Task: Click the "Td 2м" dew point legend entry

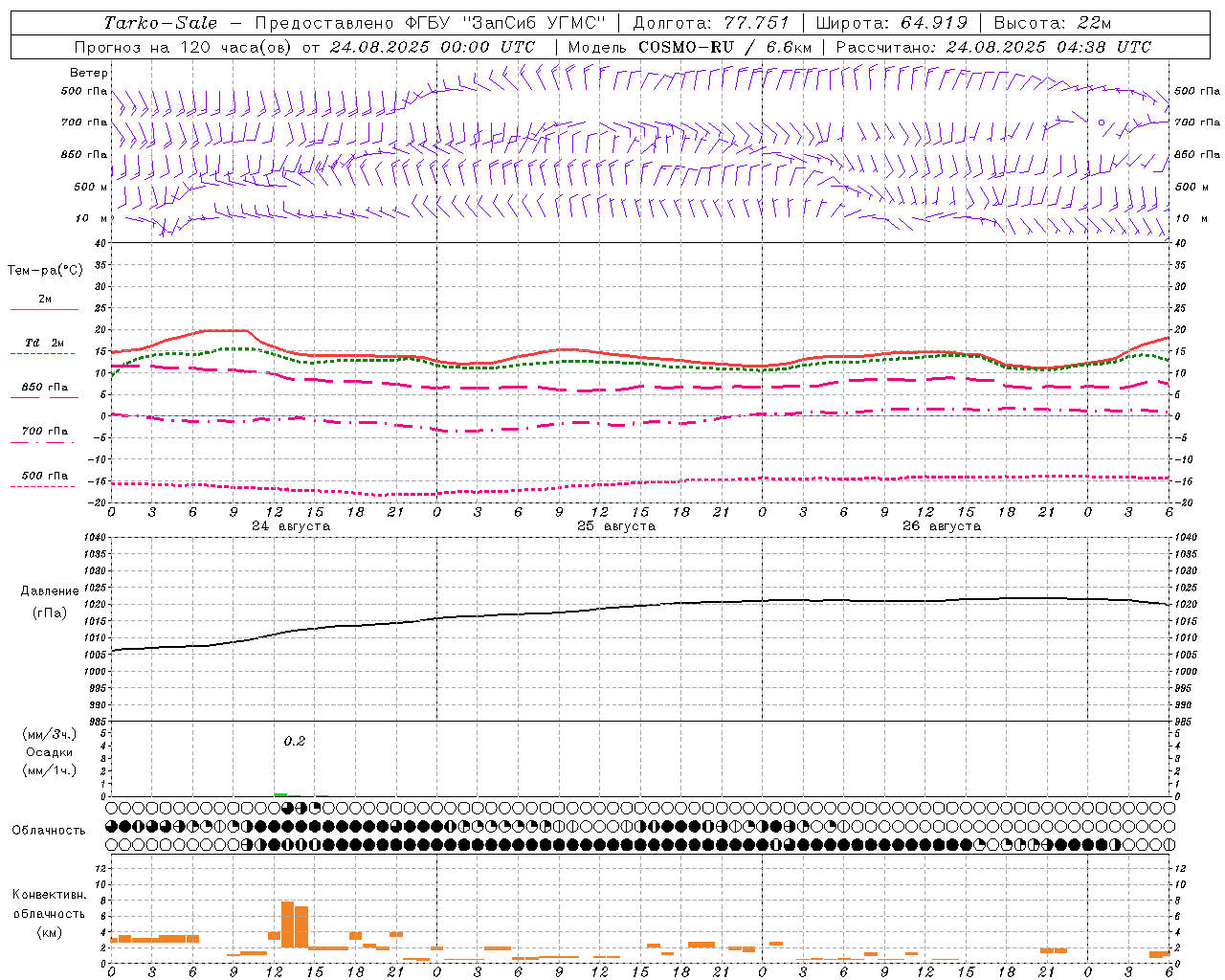Action: (45, 343)
